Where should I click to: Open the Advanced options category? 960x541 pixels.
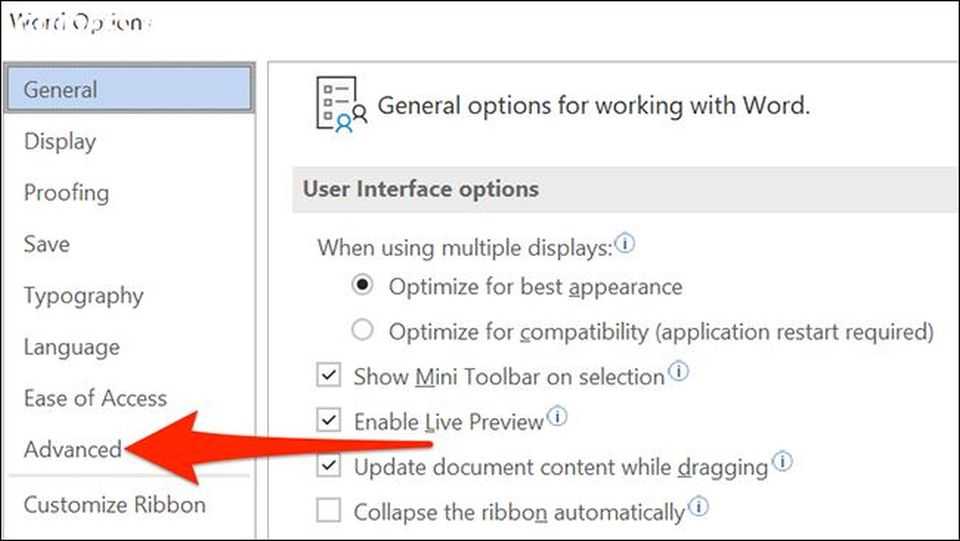pos(72,449)
